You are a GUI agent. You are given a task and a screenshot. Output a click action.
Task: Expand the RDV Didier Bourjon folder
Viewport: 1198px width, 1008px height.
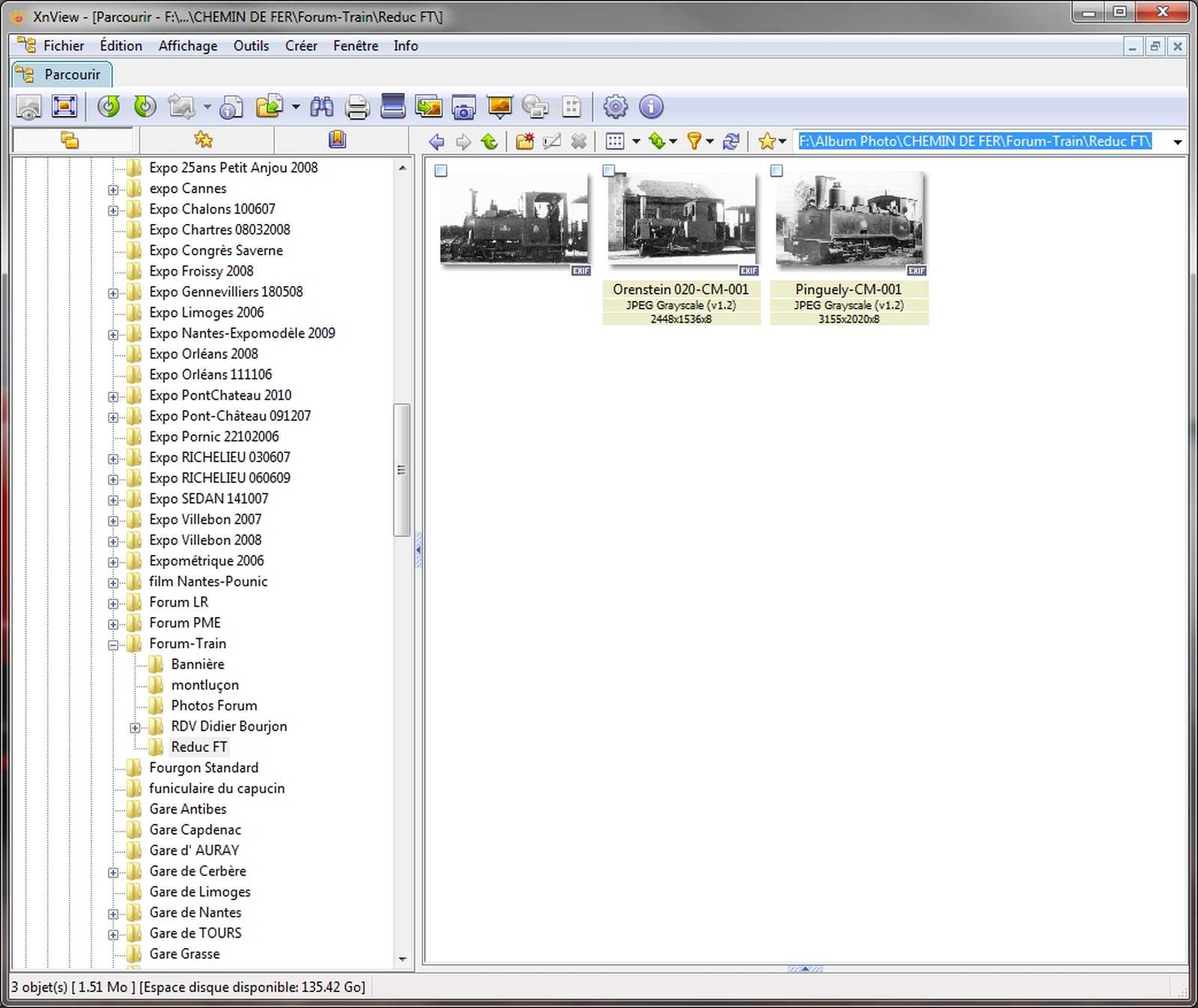click(x=135, y=727)
